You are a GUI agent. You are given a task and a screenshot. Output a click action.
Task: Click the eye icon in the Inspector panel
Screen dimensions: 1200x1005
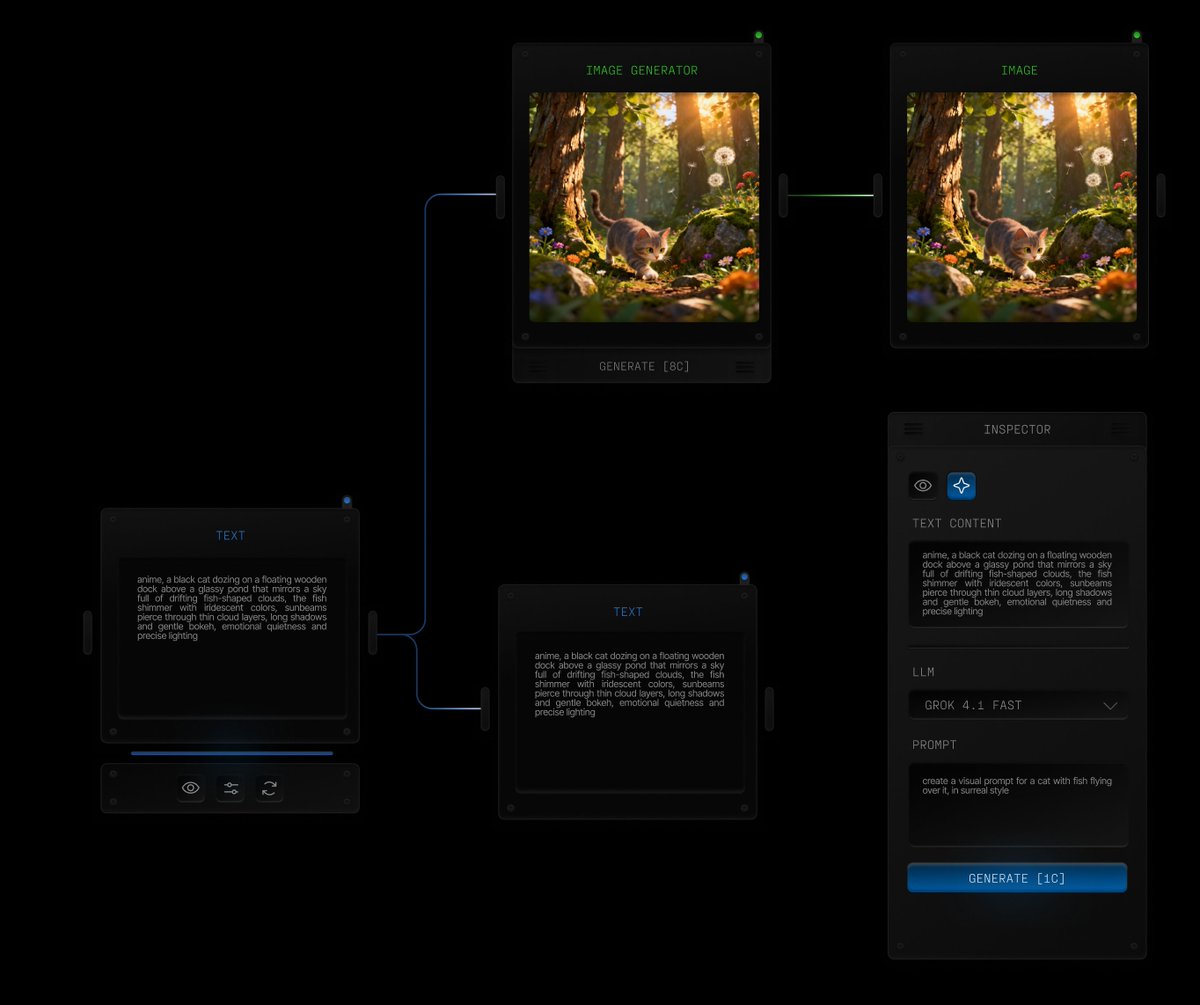pyautogui.click(x=922, y=485)
